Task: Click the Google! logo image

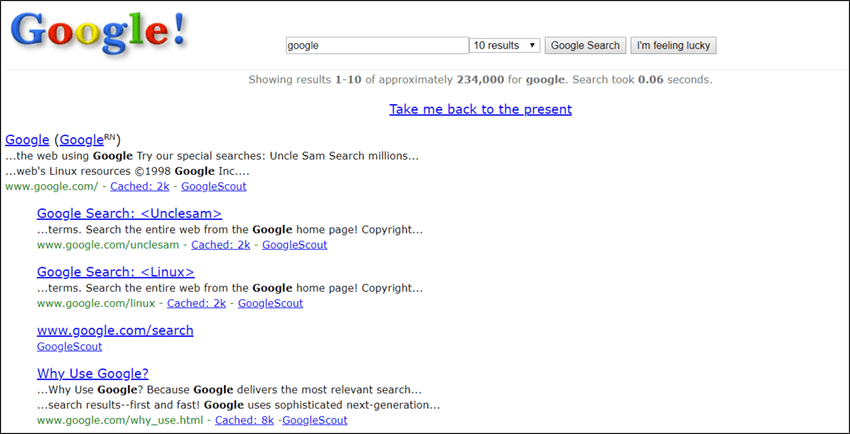Action: point(99,33)
